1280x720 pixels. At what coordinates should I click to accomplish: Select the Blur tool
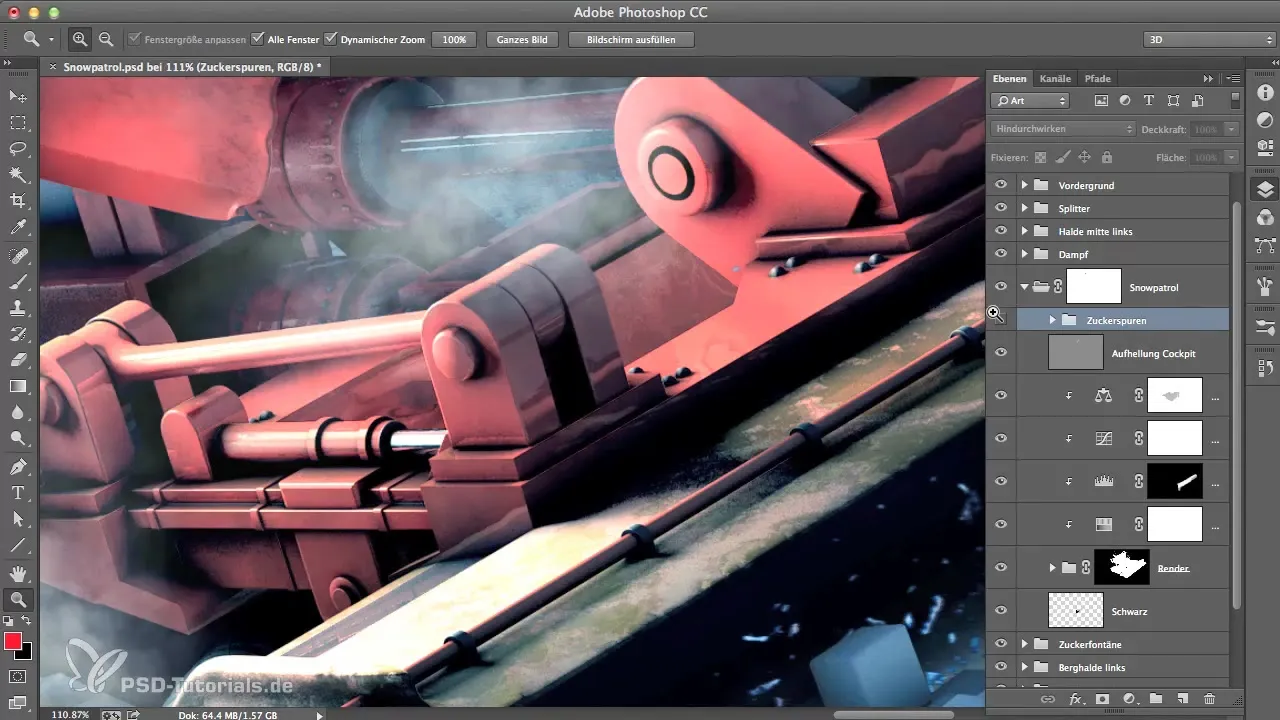(18, 412)
